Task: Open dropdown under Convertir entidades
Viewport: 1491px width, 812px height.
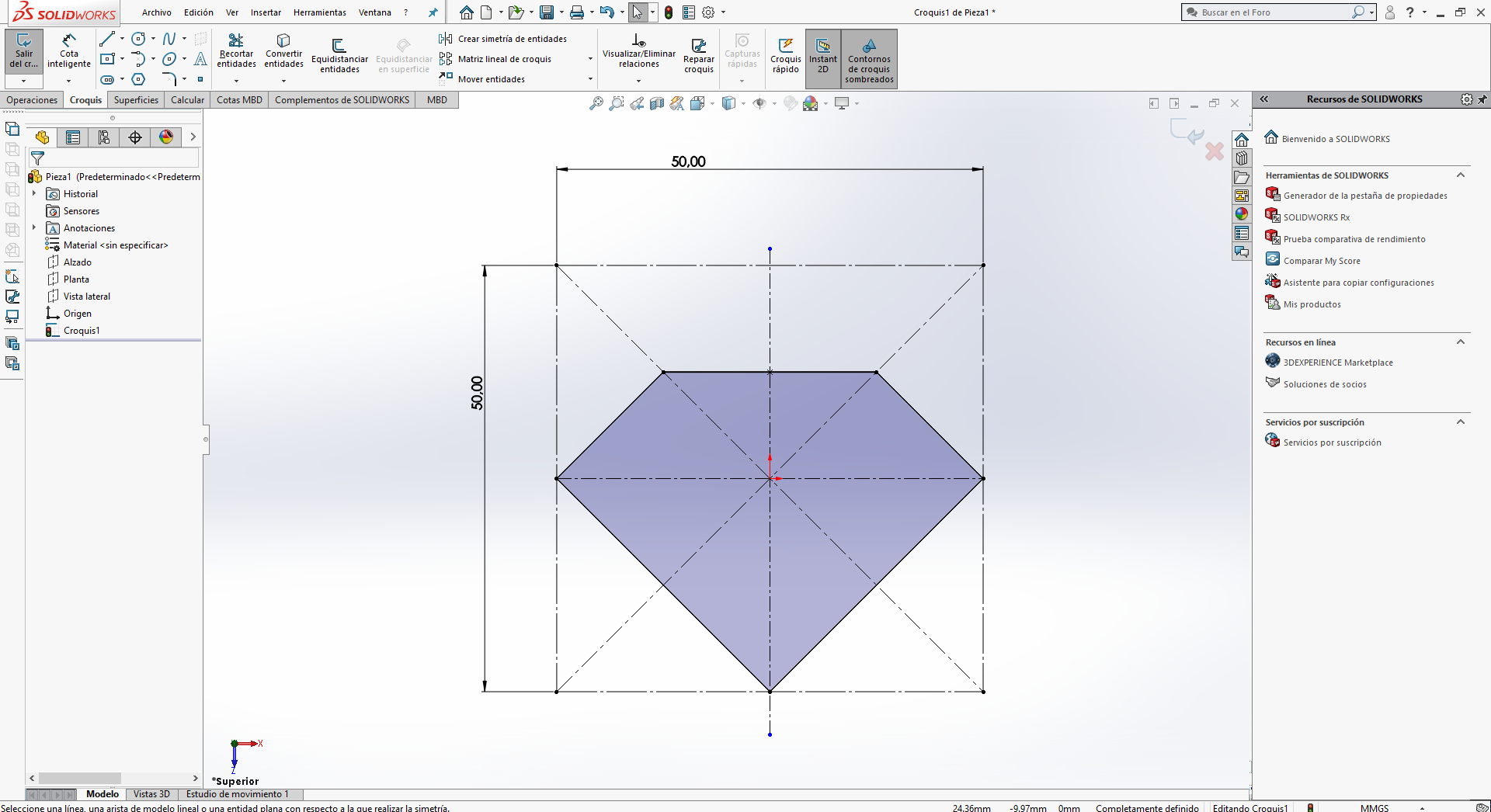Action: 283,81
